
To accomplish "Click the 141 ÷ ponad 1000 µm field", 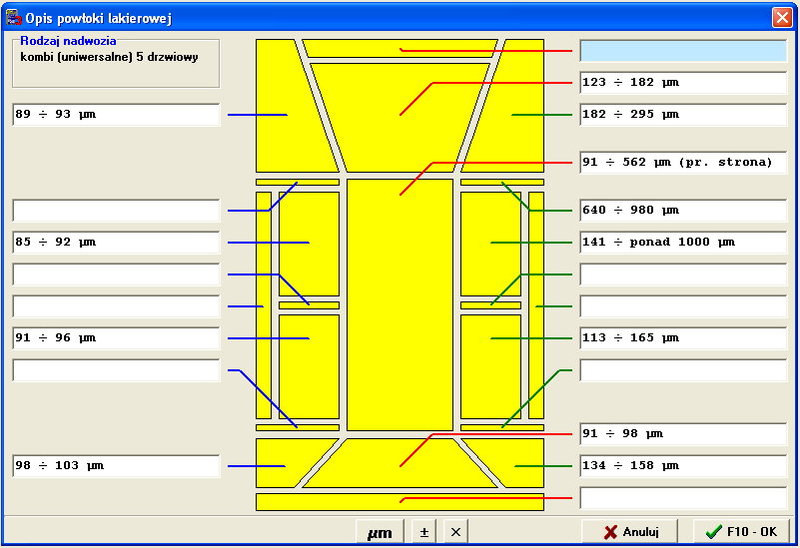I will click(683, 242).
